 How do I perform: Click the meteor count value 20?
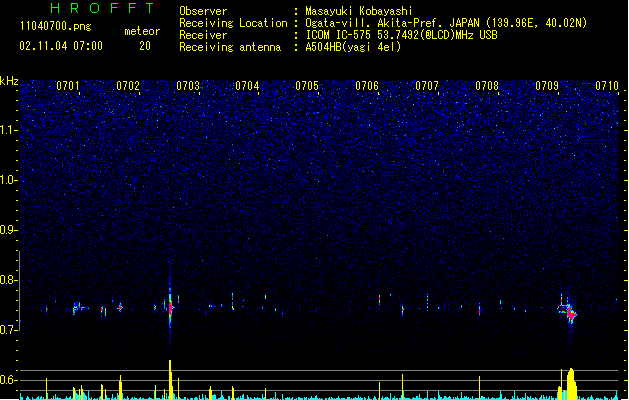coord(145,46)
